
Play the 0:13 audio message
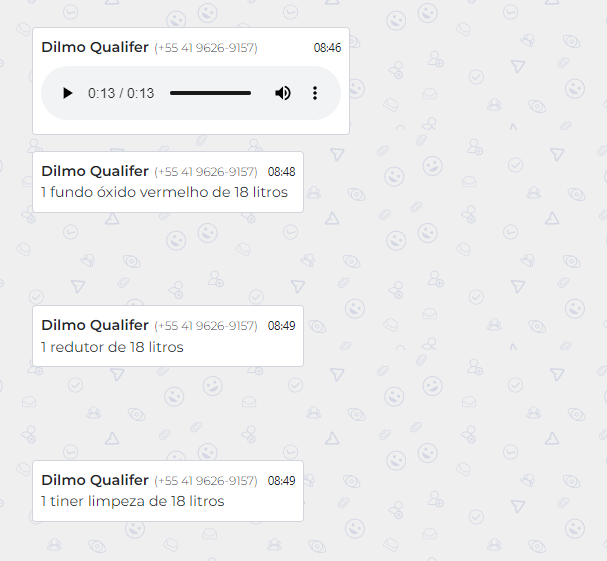(x=67, y=93)
